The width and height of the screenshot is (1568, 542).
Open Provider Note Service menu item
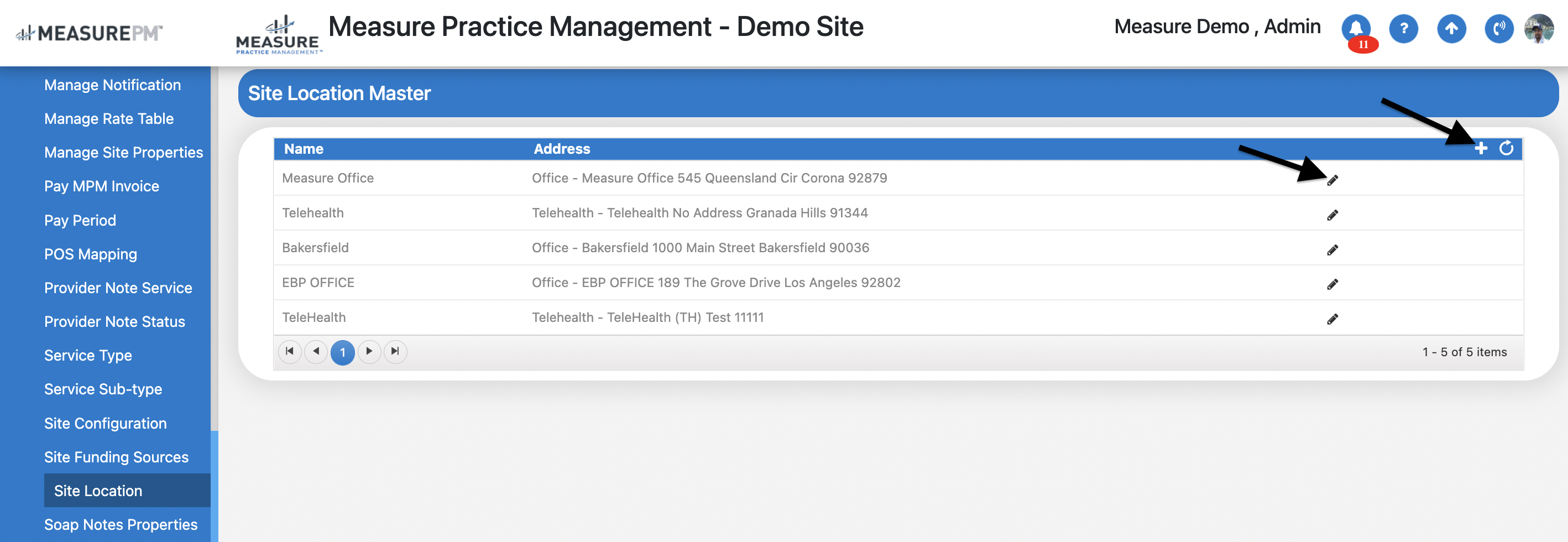pos(118,288)
